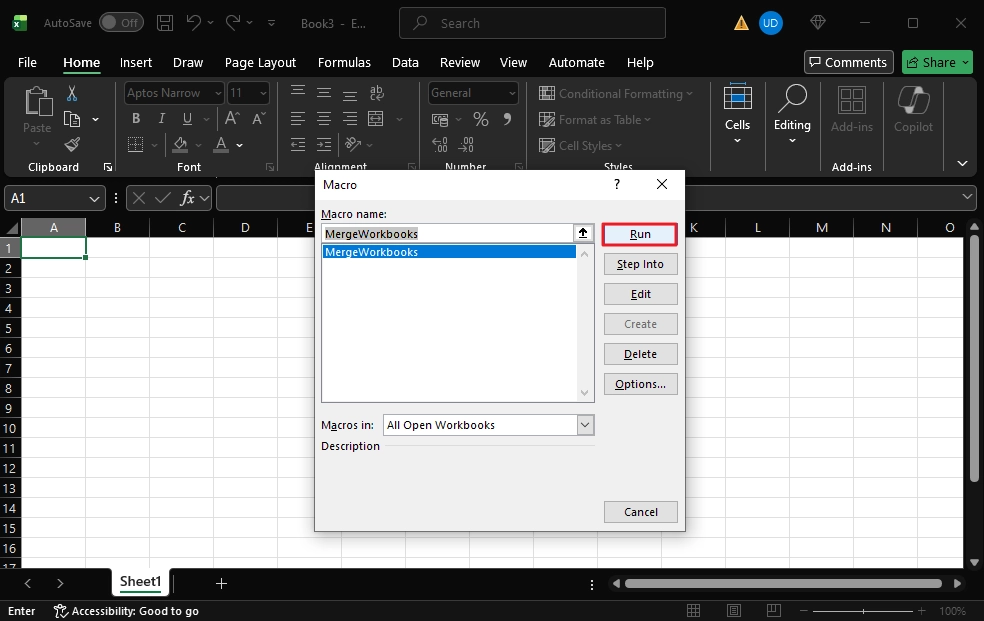
Task: Select MergeWorkbooks in the macro list
Action: pyautogui.click(x=449, y=252)
